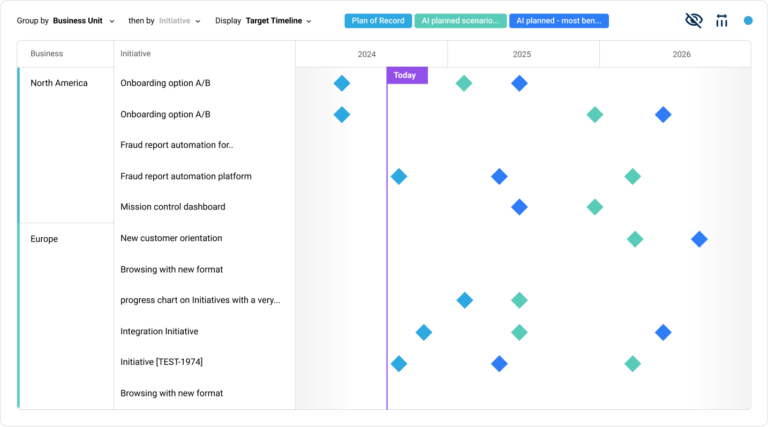768x427 pixels.
Task: Click light blue diamond on Fraud report automation platform
Action: [x=399, y=177]
